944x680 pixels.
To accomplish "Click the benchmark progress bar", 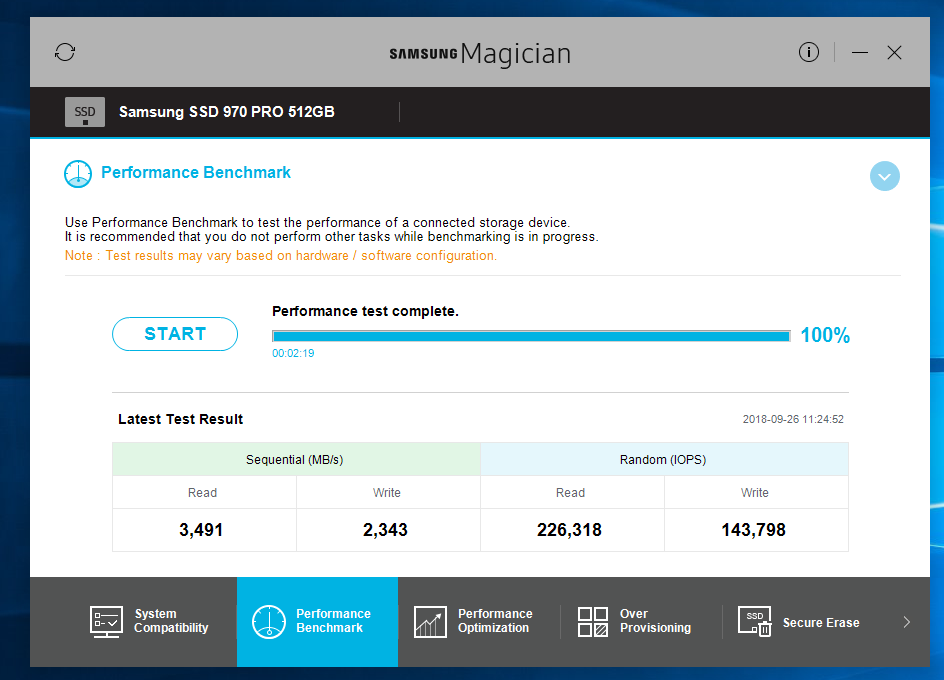I will click(x=531, y=336).
